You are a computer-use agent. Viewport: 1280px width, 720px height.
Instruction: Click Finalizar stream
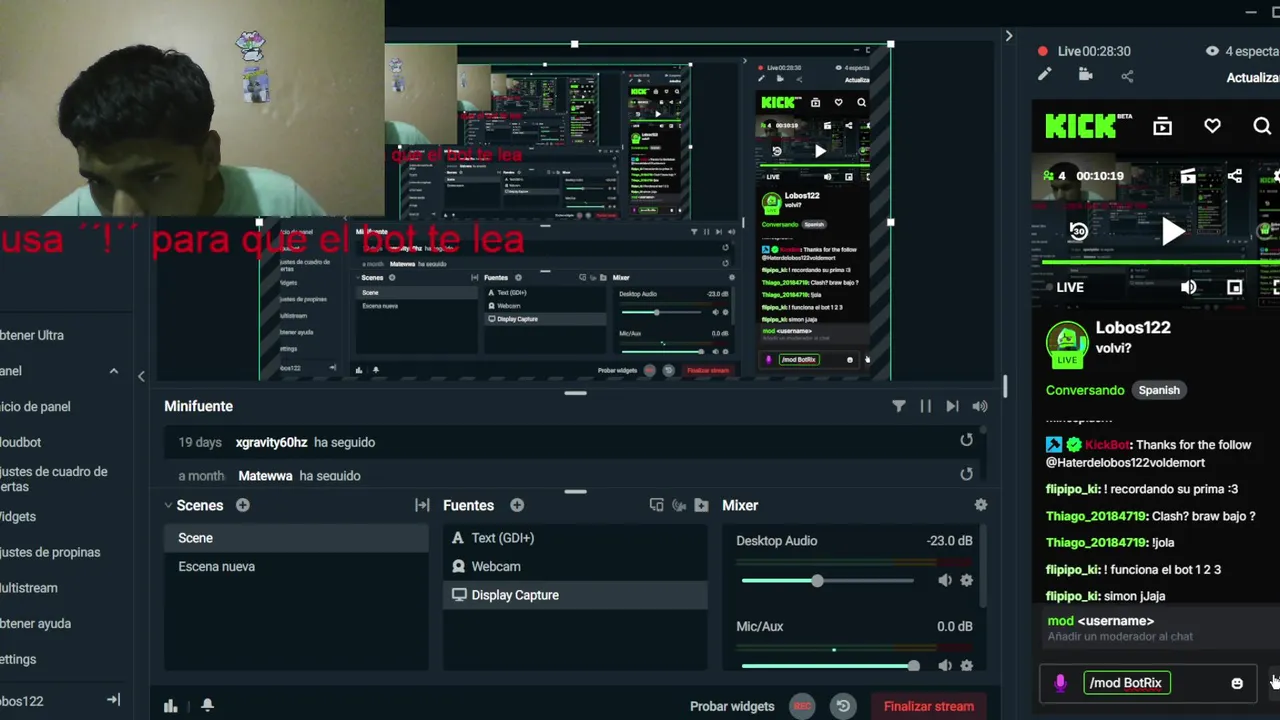click(929, 706)
